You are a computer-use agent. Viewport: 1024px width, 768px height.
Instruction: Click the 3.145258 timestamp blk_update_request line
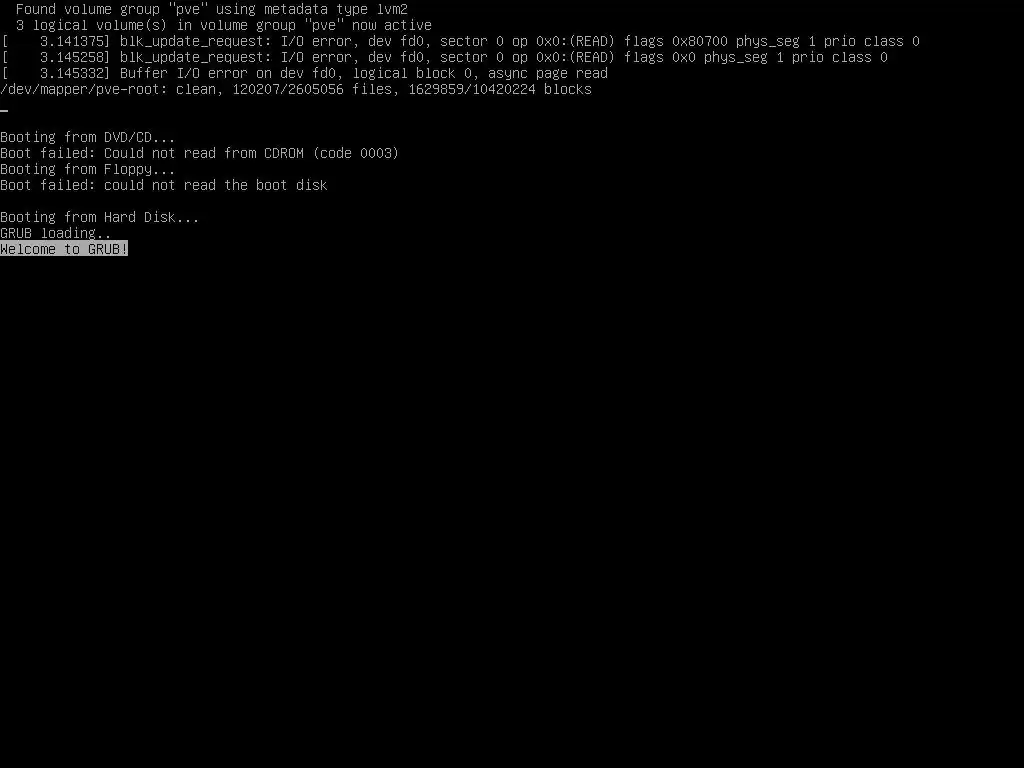click(444, 57)
